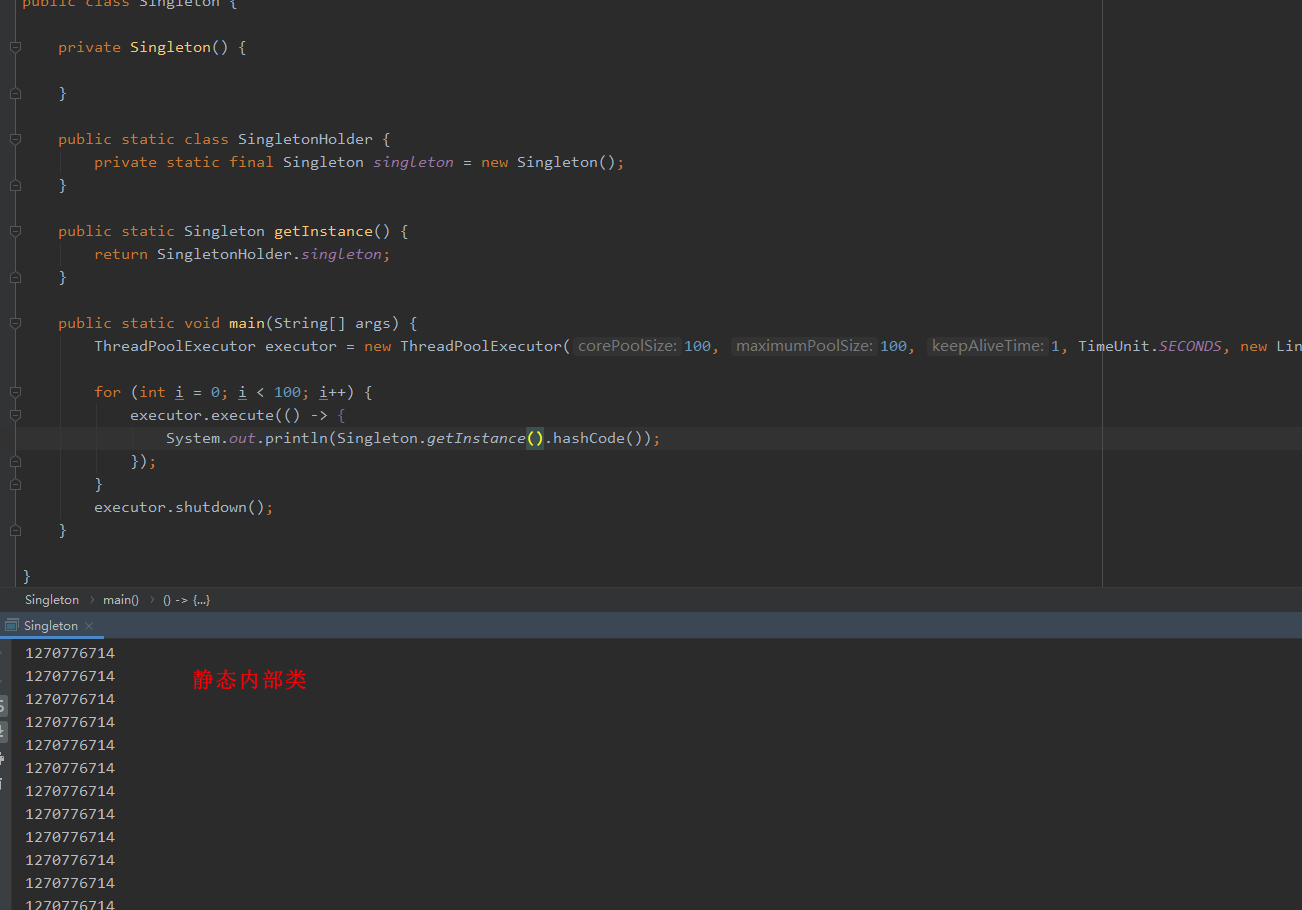
Task: Click the for loop closing fold marker
Action: click(15, 484)
